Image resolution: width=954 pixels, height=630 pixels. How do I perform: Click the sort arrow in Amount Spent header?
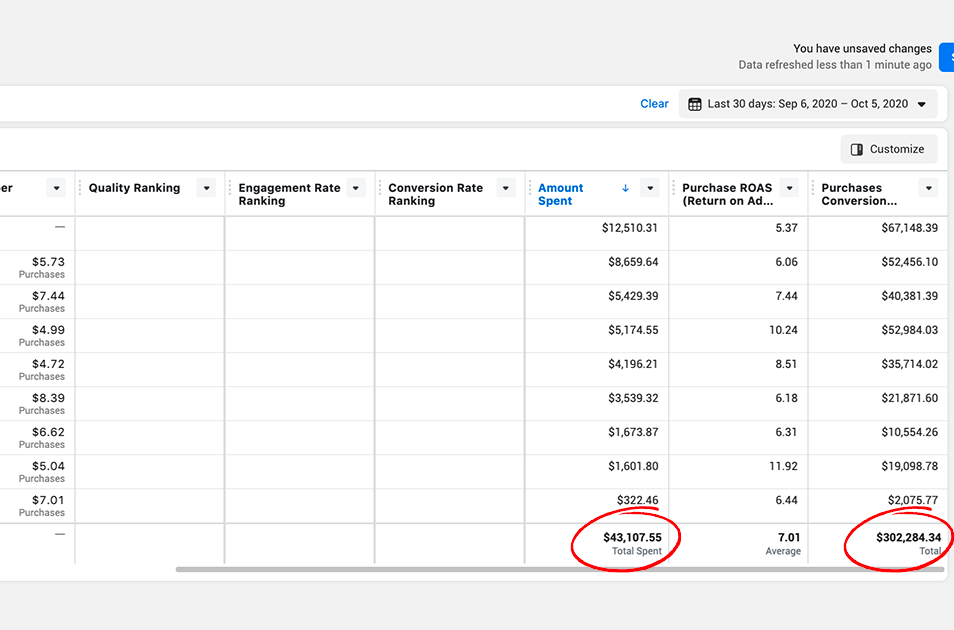click(x=626, y=188)
